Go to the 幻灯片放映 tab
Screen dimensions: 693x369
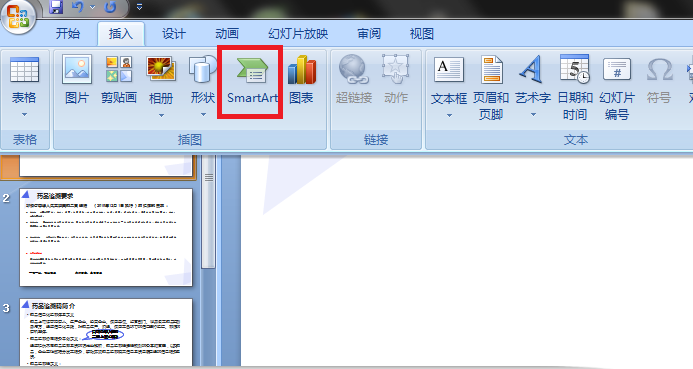pos(298,34)
